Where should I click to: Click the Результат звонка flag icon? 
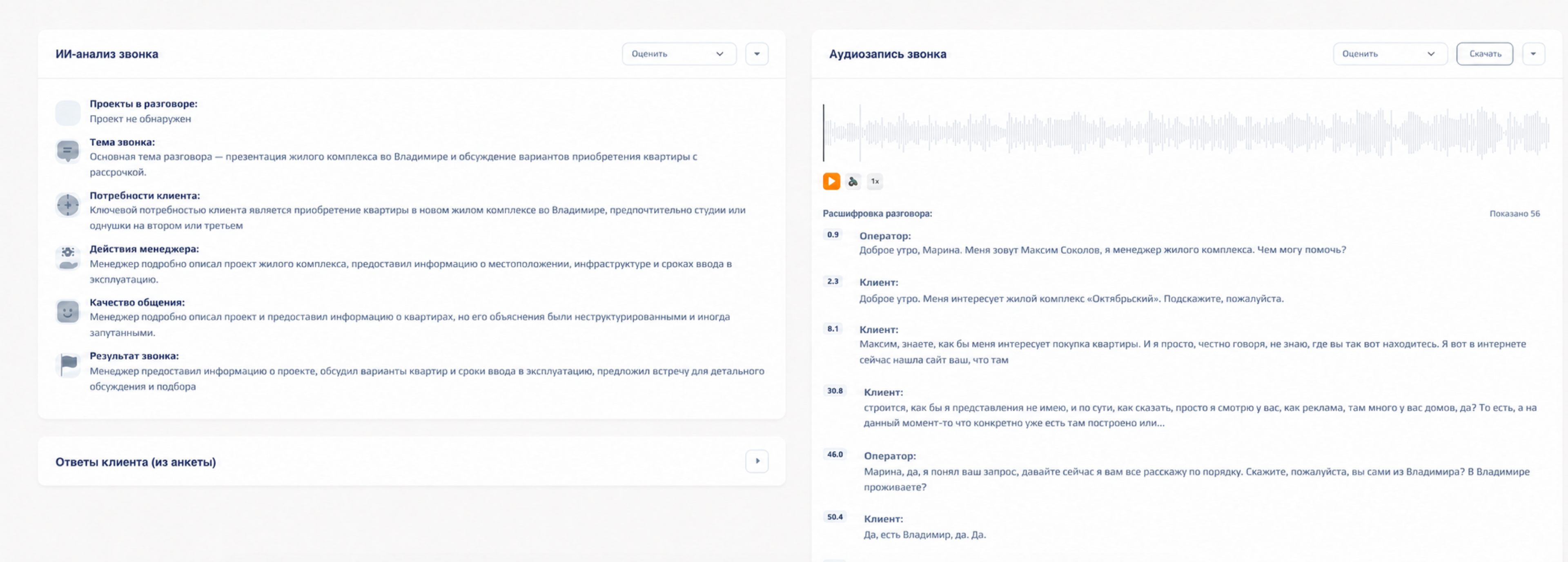pos(67,365)
